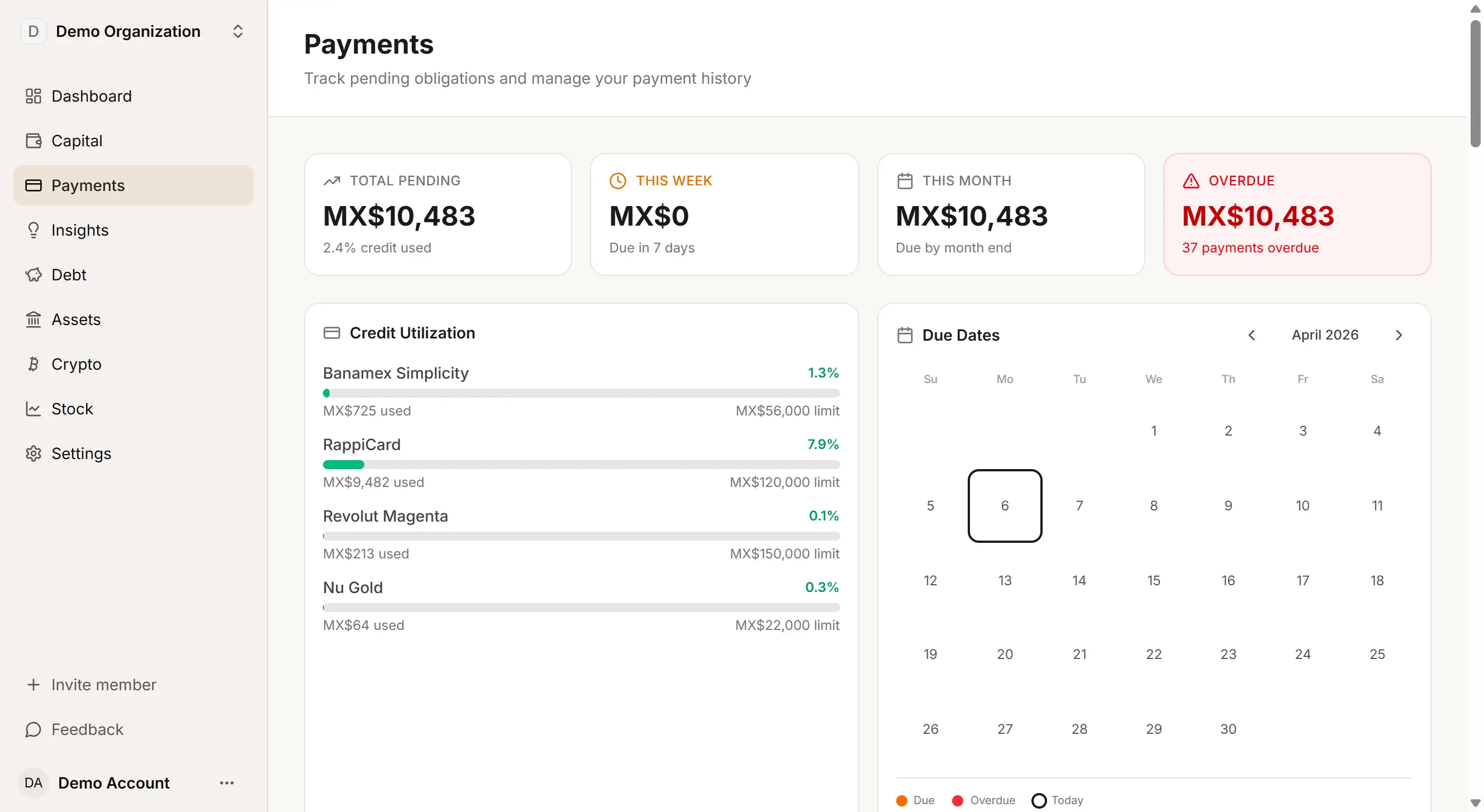Click the calendar icon beside Due Dates

click(x=905, y=335)
